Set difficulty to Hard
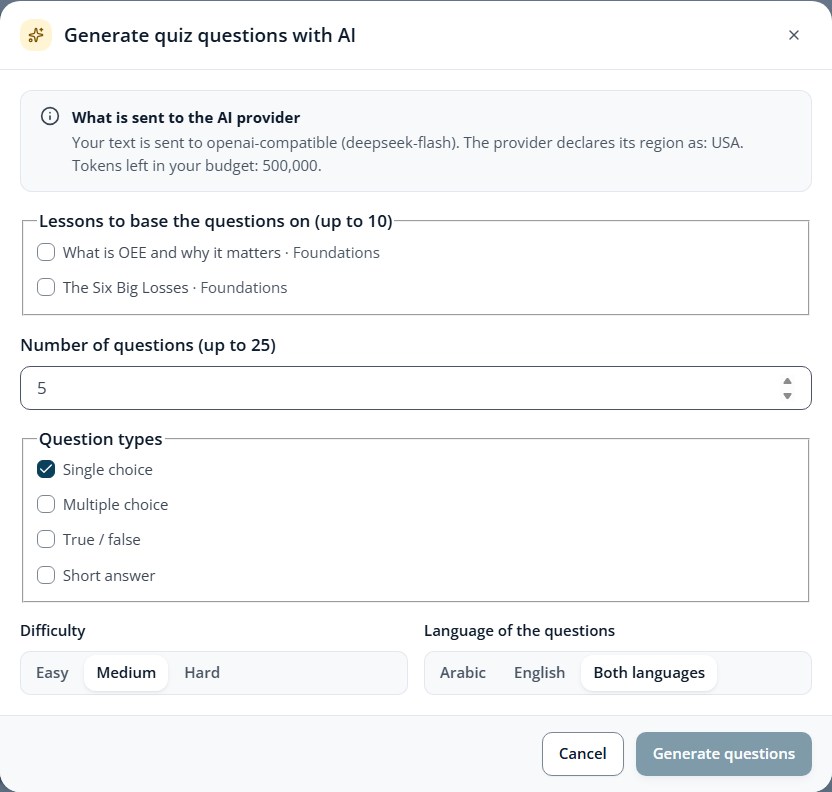 [202, 673]
